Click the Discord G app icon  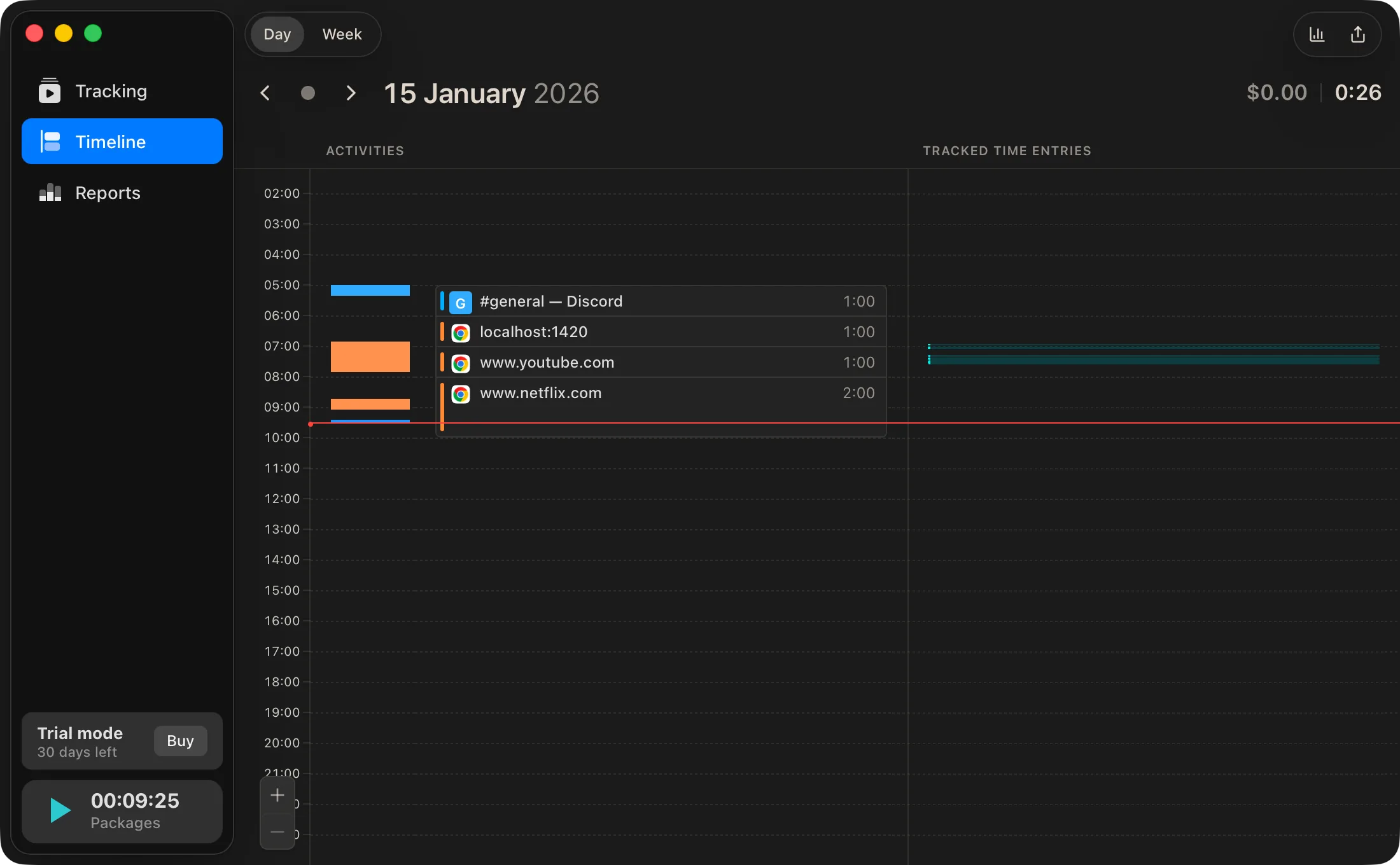point(461,303)
